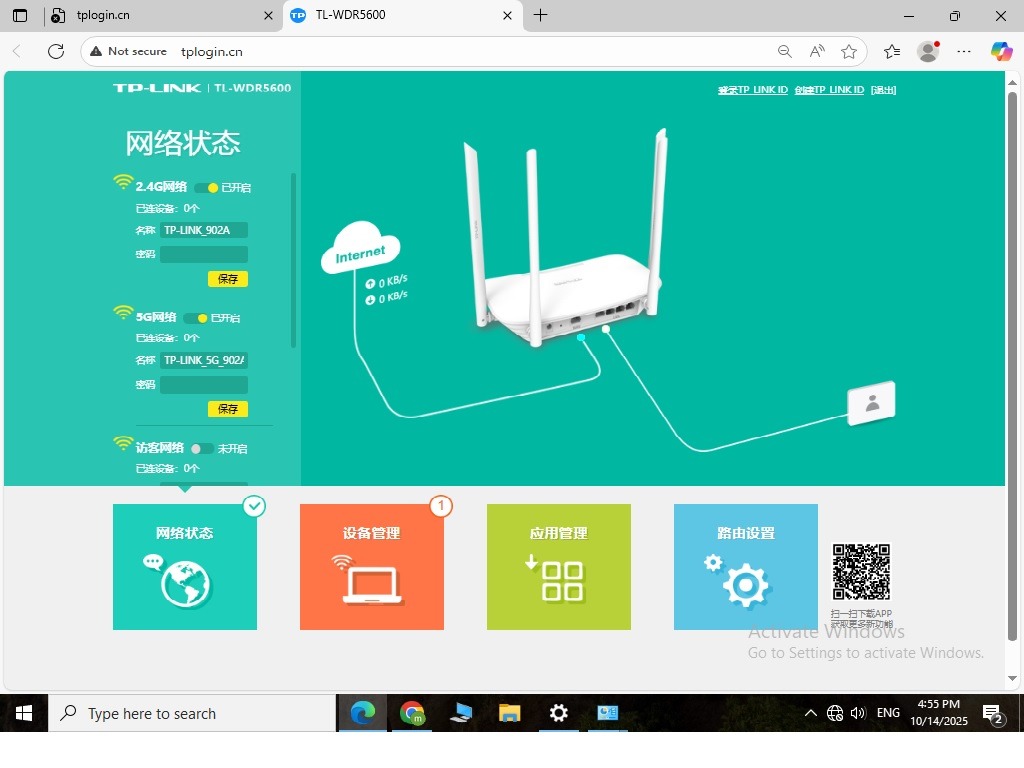The height and width of the screenshot is (768, 1024).
Task: Click the 退出 logout link
Action: coord(883,90)
